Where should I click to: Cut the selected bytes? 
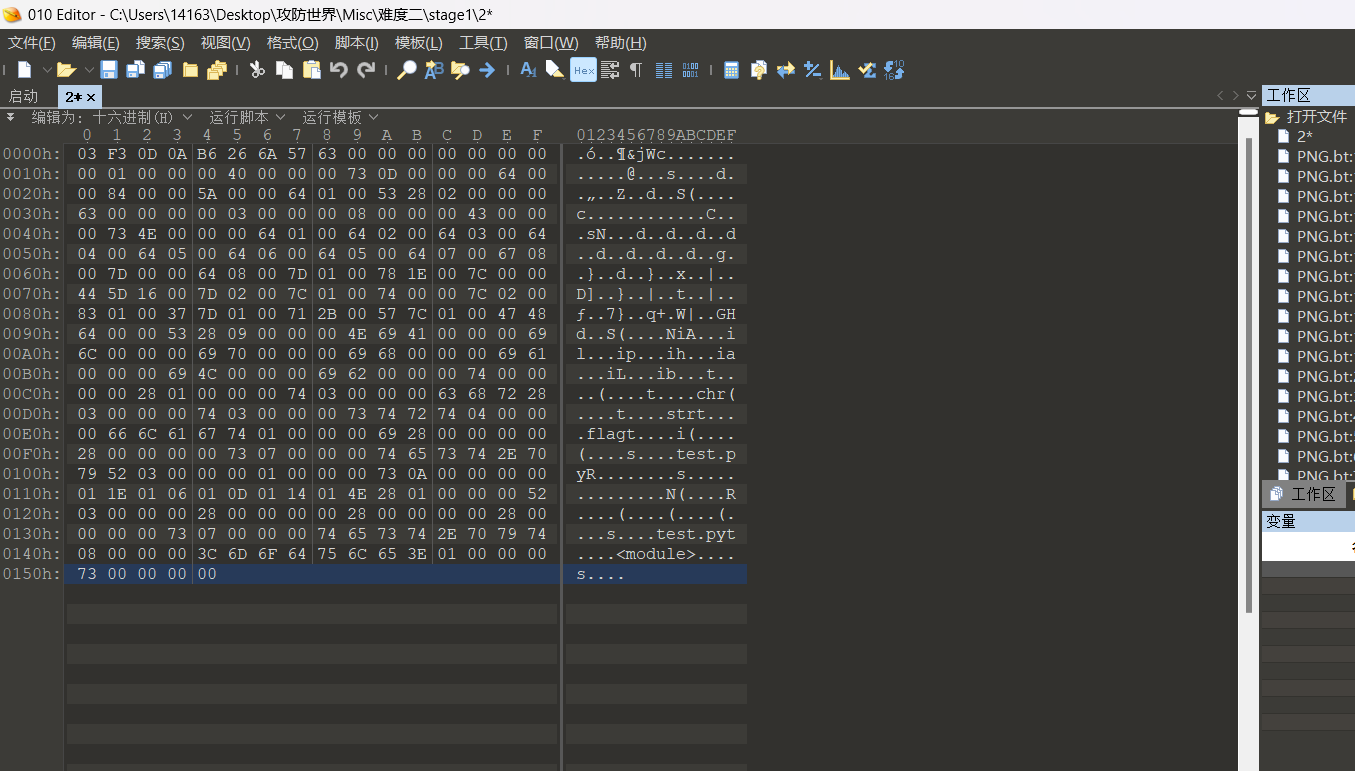click(x=255, y=69)
